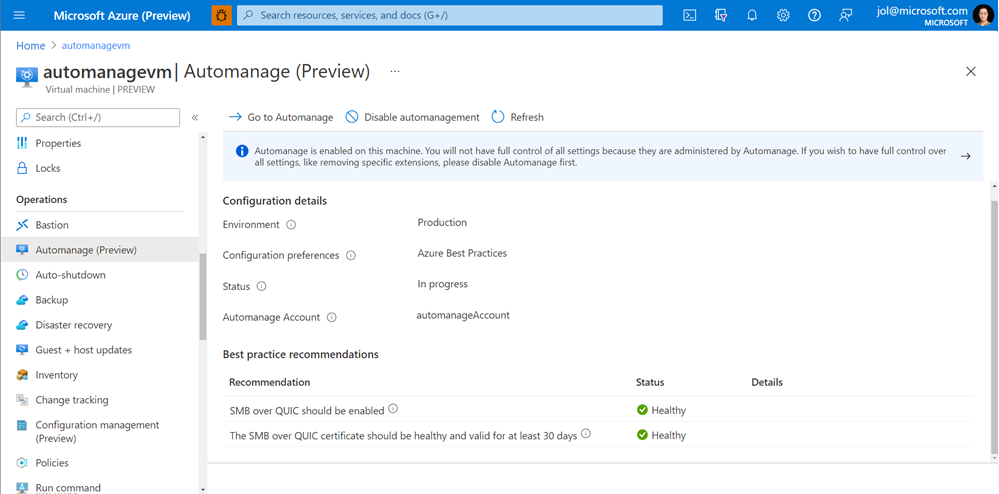This screenshot has width=999, height=494.
Task: Collapse the left menu with double chevron
Action: [x=195, y=117]
